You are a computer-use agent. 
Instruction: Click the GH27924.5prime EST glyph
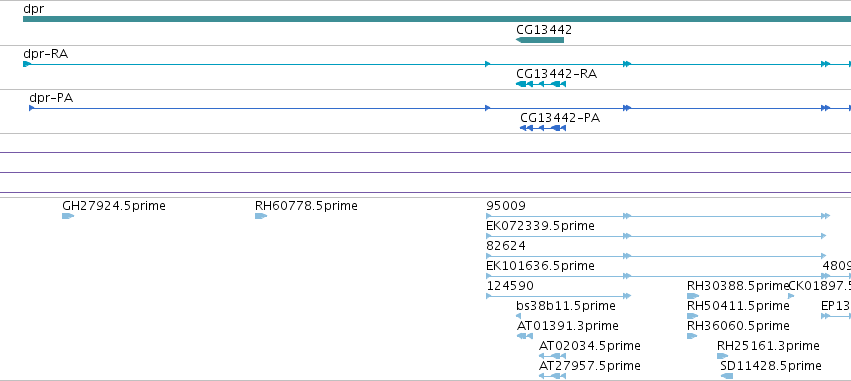[68, 216]
